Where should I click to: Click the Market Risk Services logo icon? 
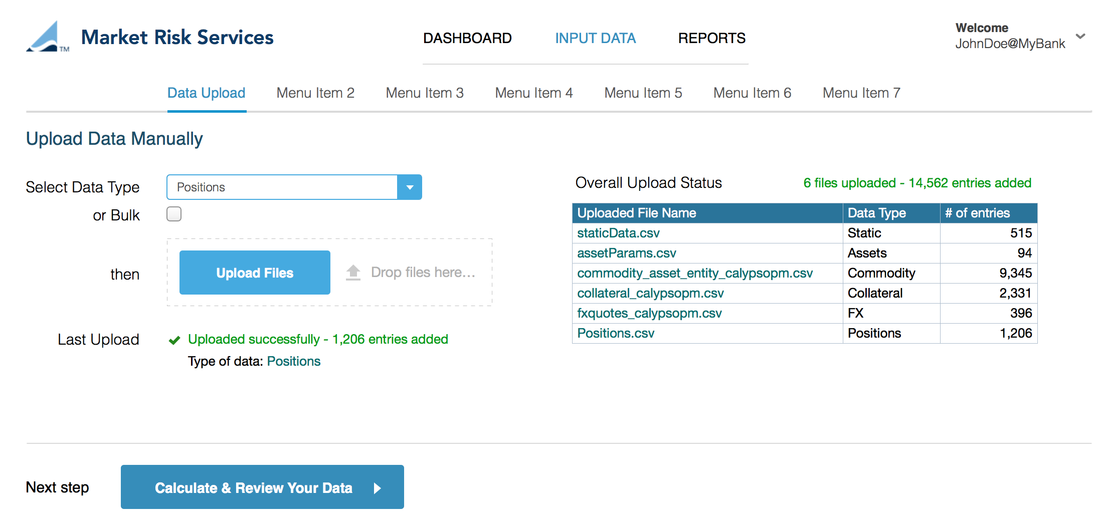(47, 38)
